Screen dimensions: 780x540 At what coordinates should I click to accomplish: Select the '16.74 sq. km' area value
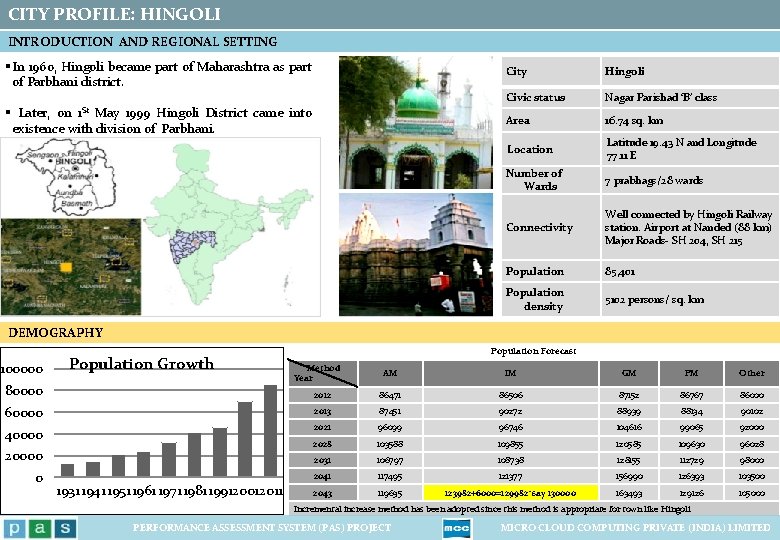point(634,121)
